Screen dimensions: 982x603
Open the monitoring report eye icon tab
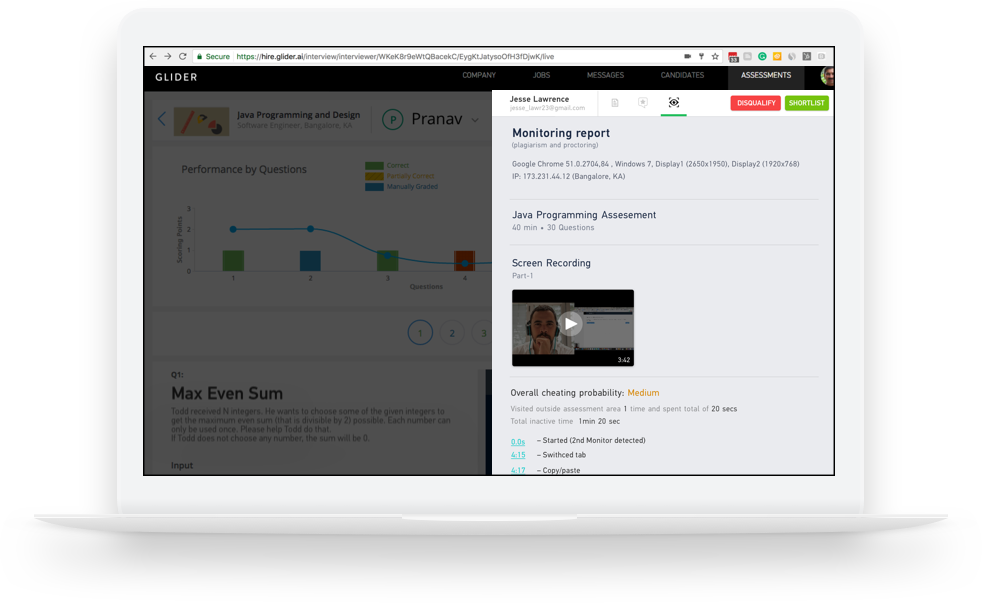click(673, 103)
